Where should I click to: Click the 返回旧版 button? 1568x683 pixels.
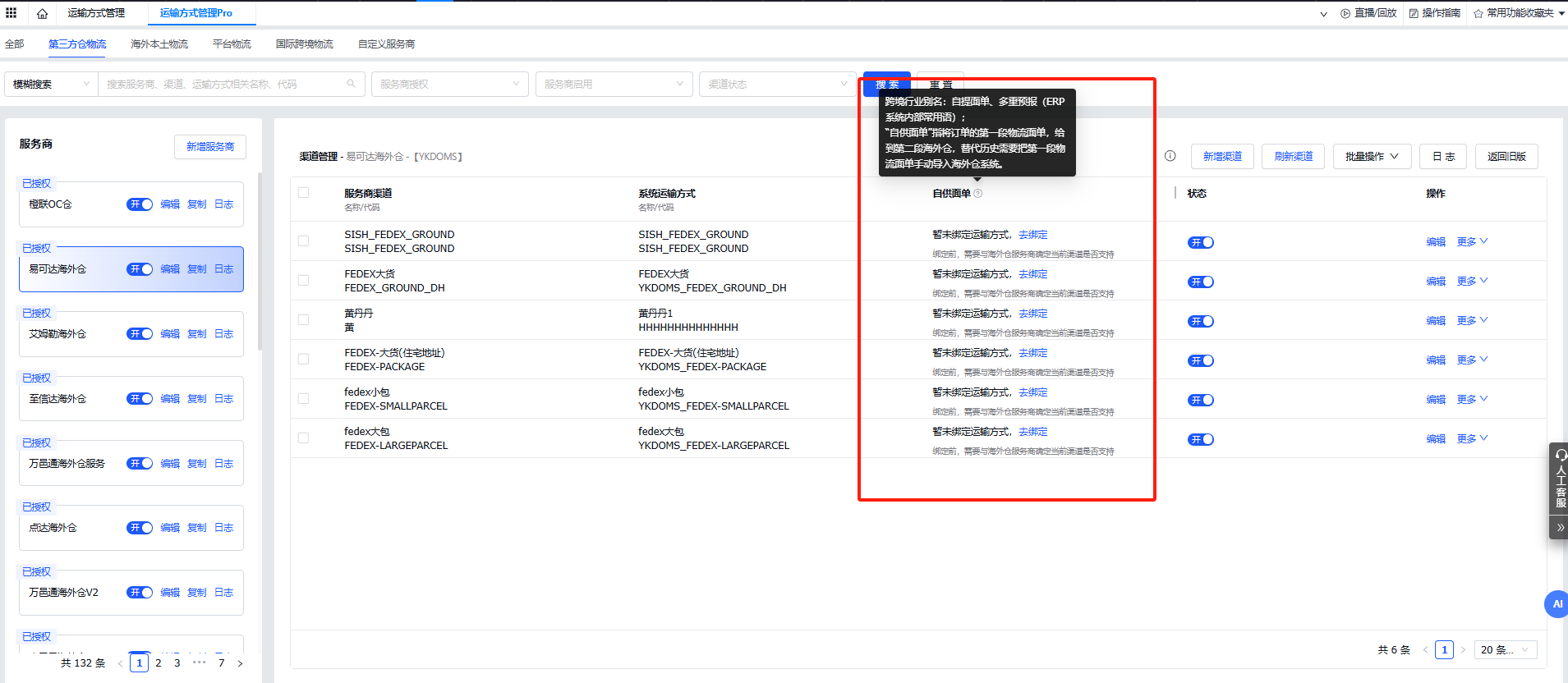[x=1506, y=156]
